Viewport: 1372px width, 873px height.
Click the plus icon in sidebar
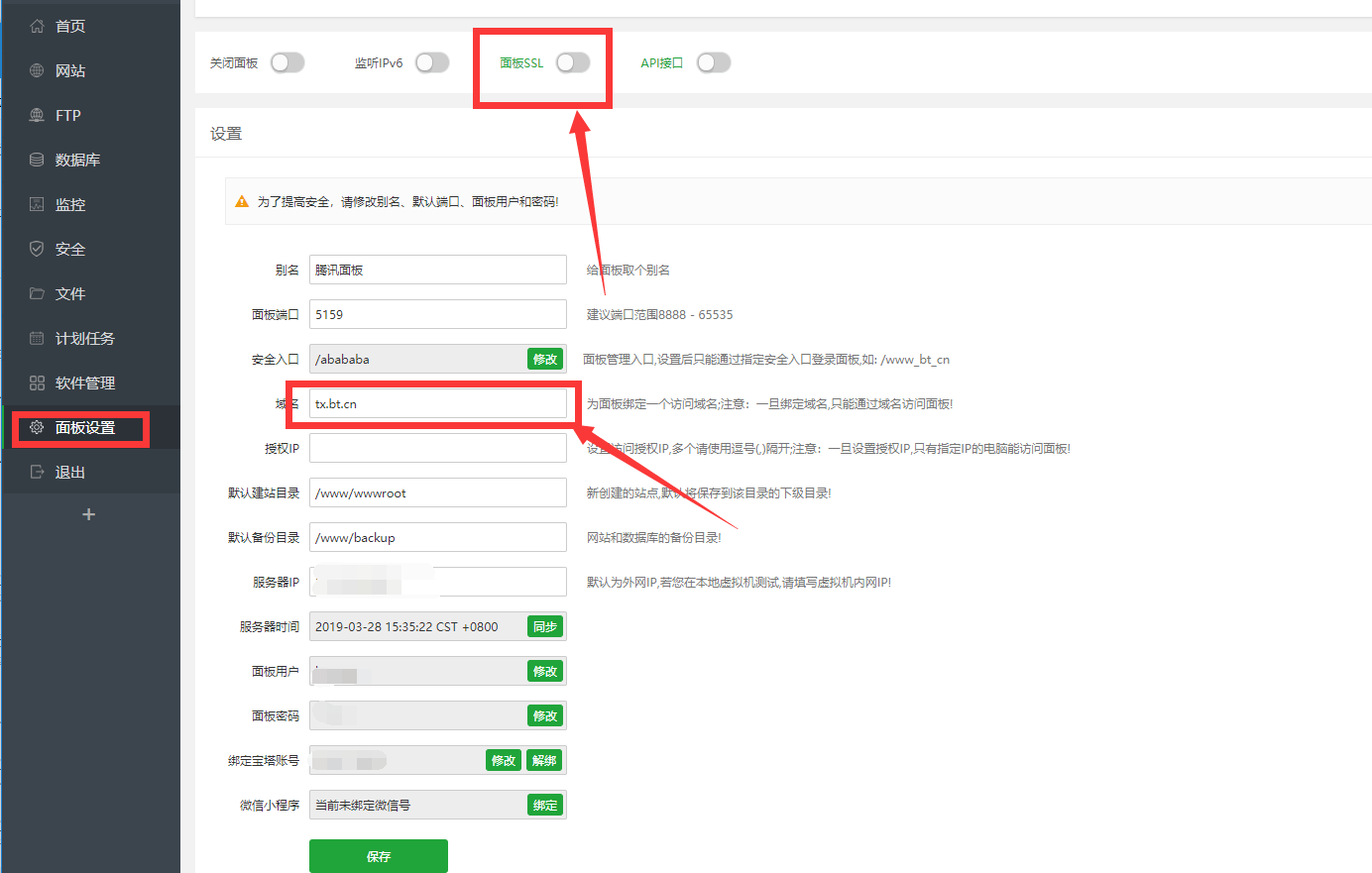(x=88, y=514)
